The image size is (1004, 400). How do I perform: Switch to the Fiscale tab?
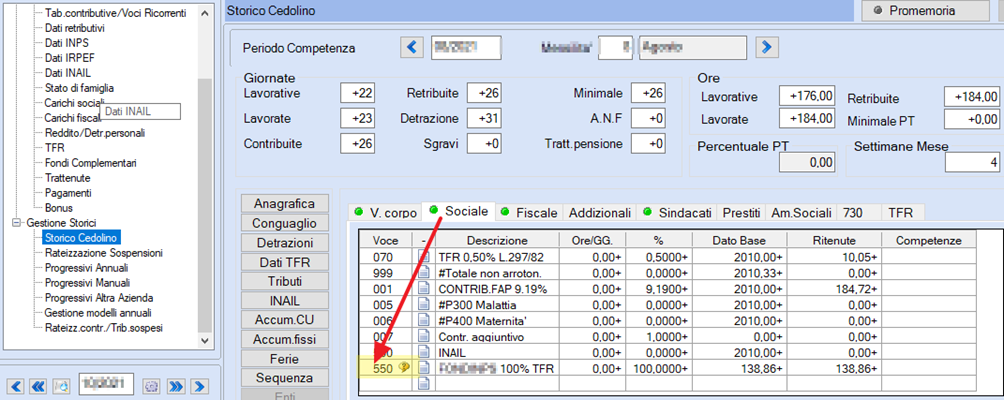[529, 212]
